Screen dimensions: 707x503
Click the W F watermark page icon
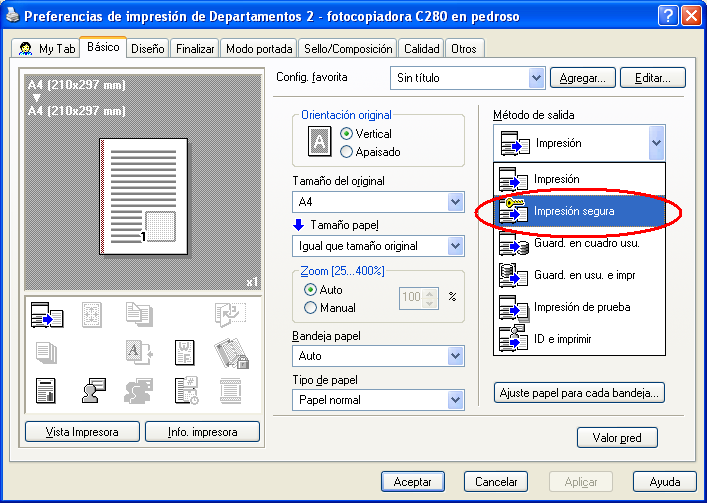coord(185,352)
